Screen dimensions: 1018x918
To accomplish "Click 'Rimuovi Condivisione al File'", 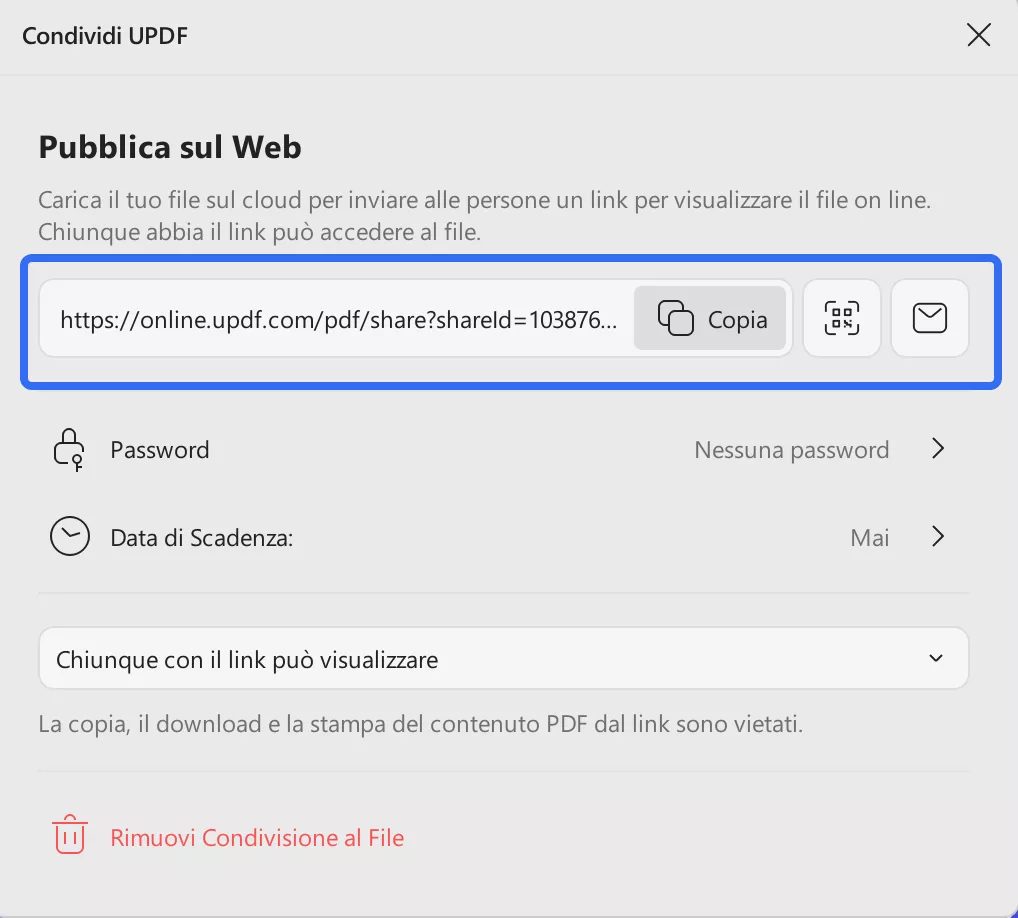I will pos(257,837).
